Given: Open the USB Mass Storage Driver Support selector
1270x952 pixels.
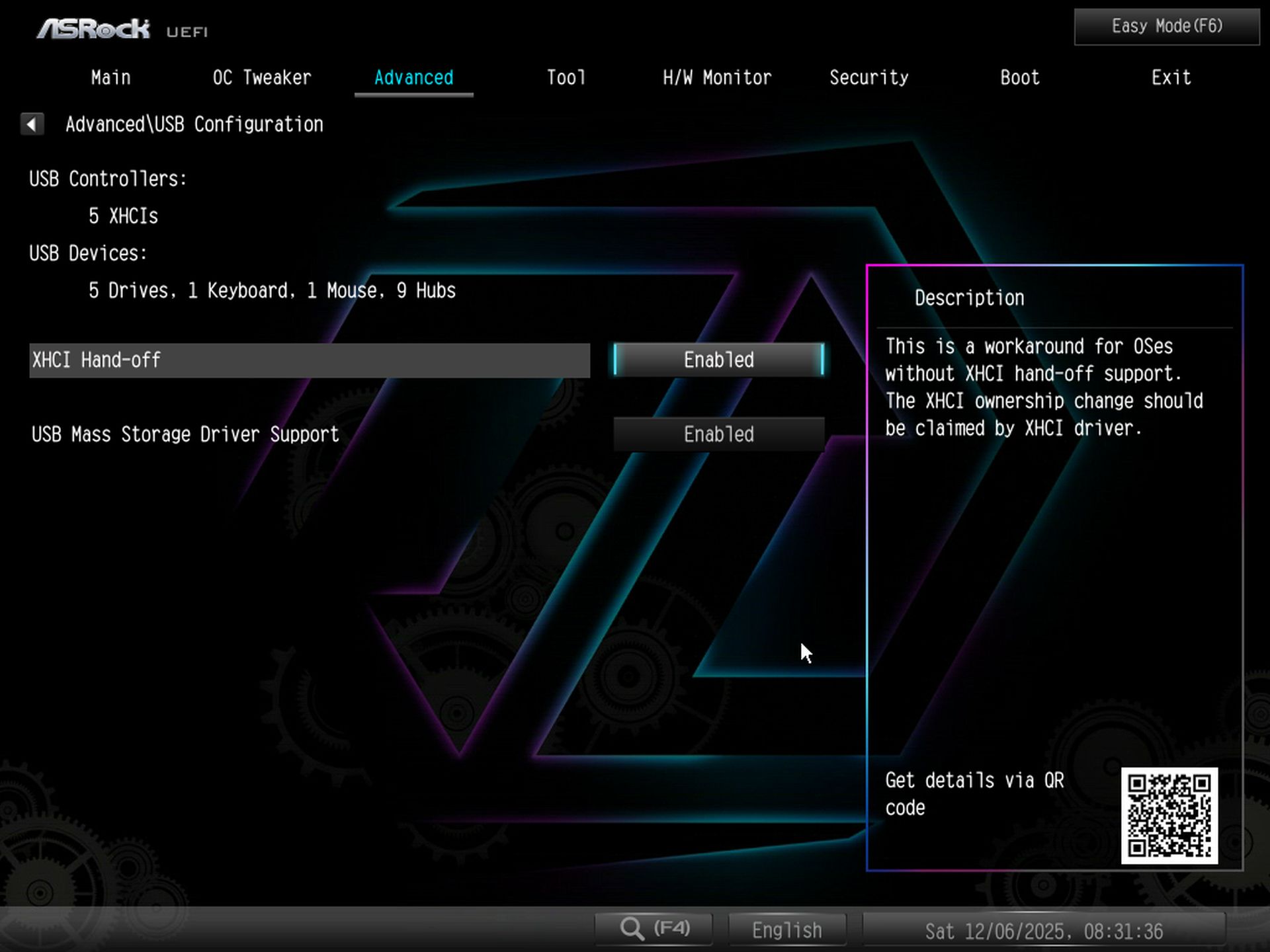Looking at the screenshot, I should [x=719, y=434].
